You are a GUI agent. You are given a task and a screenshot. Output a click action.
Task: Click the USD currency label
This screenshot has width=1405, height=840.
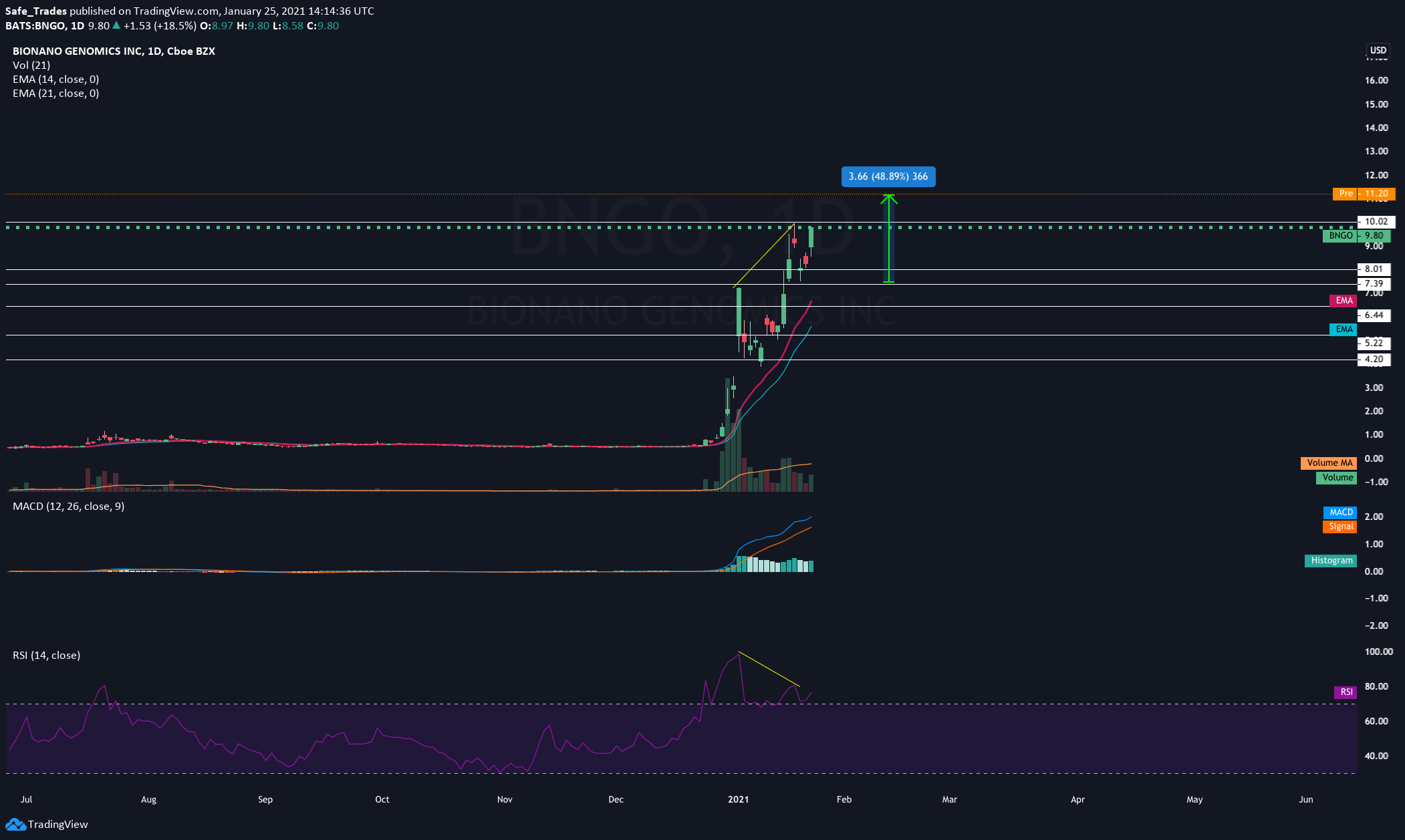pos(1378,50)
